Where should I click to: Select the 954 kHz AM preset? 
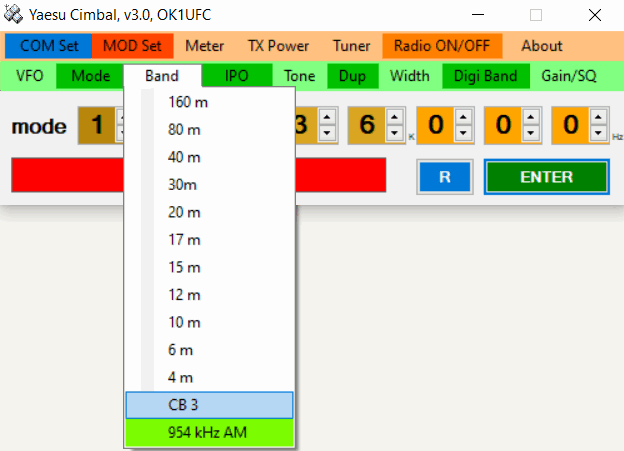(209, 432)
